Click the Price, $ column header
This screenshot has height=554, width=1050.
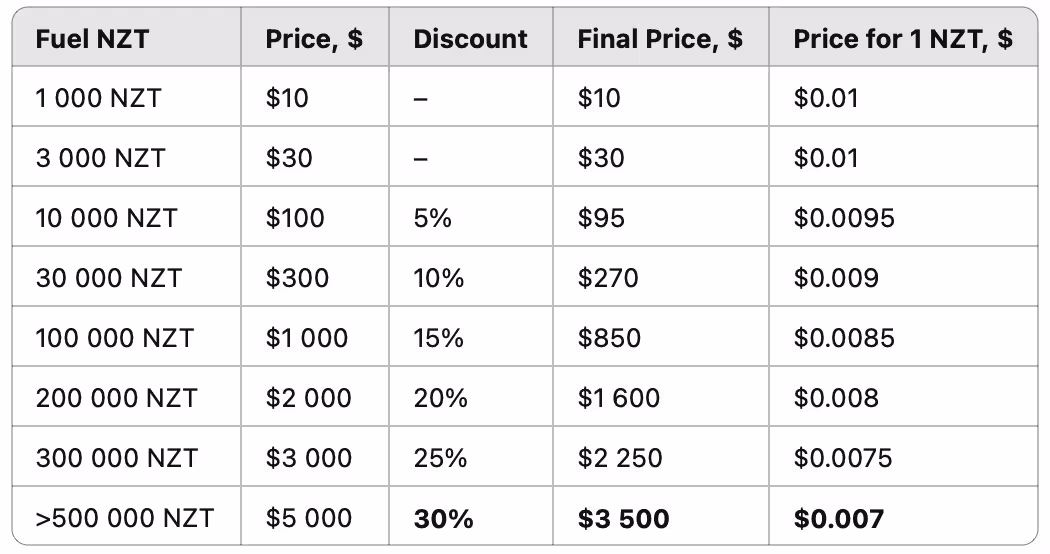314,39
